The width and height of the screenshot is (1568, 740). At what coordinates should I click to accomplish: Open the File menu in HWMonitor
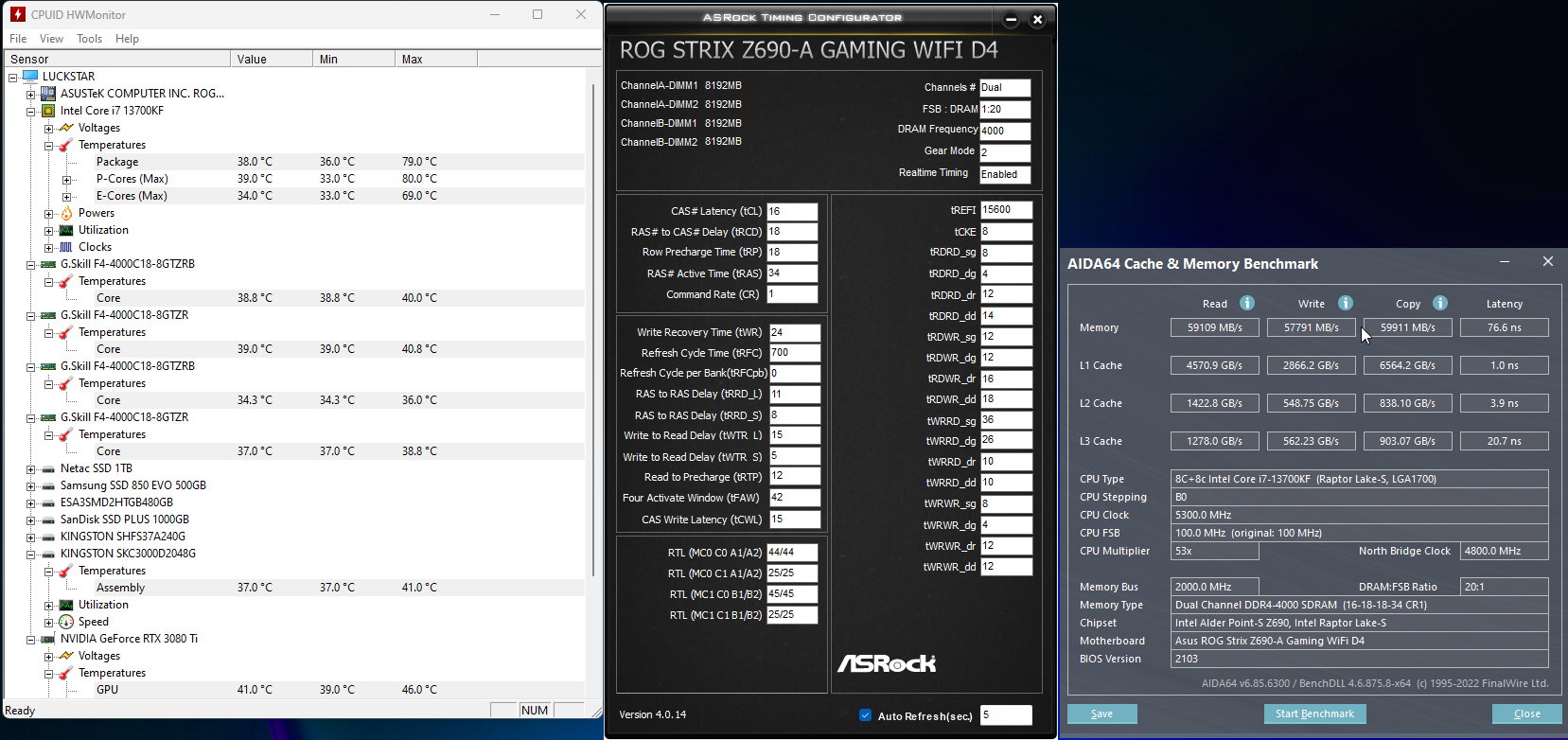coord(18,39)
